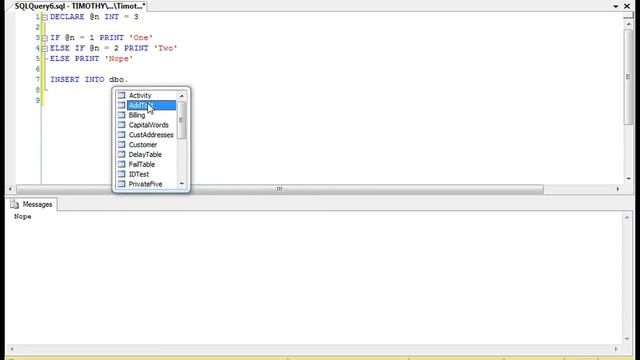Click the table icon beside DelayTable
This screenshot has width=640, height=360.
tap(121, 154)
